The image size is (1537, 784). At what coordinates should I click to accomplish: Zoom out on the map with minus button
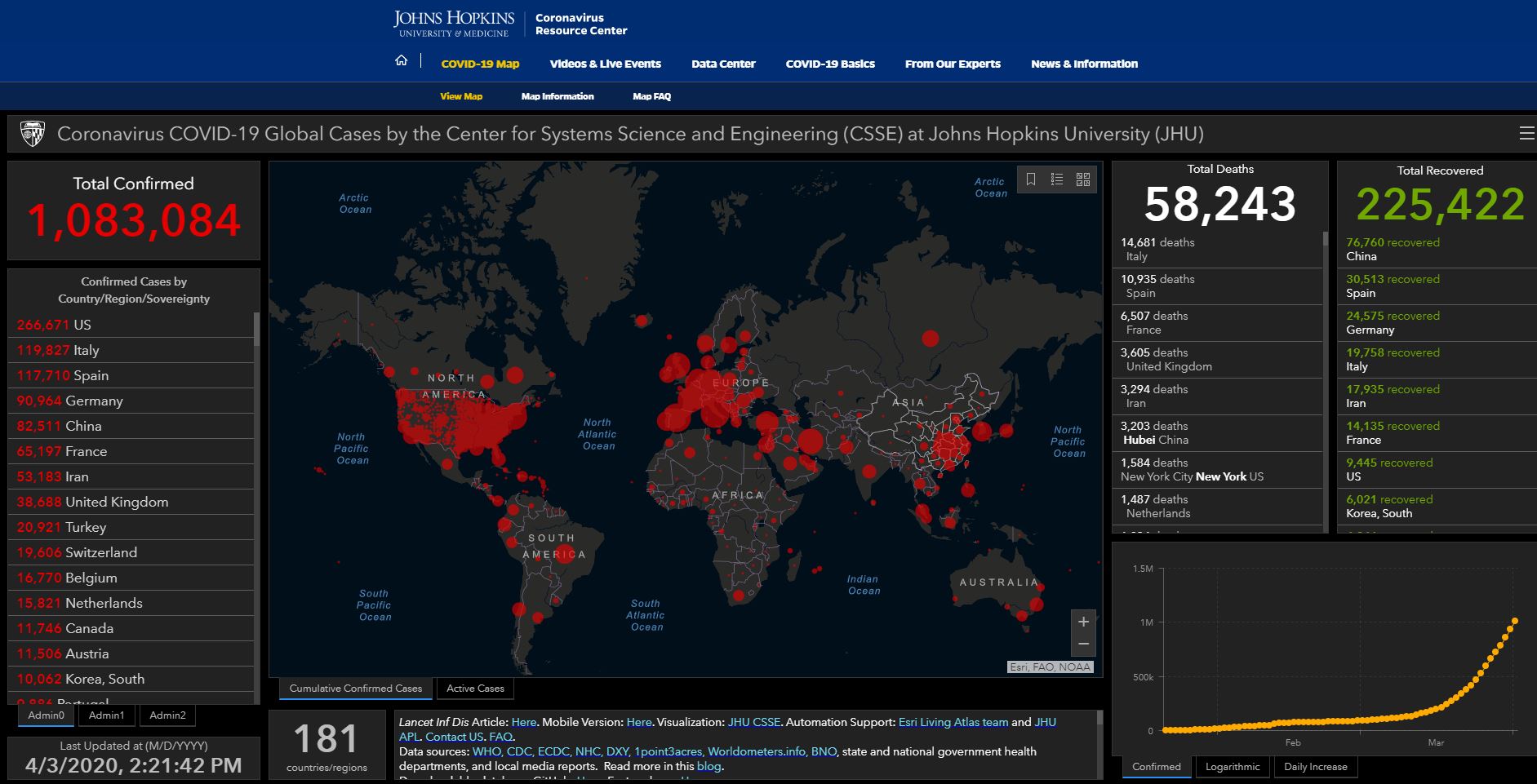click(x=1083, y=644)
